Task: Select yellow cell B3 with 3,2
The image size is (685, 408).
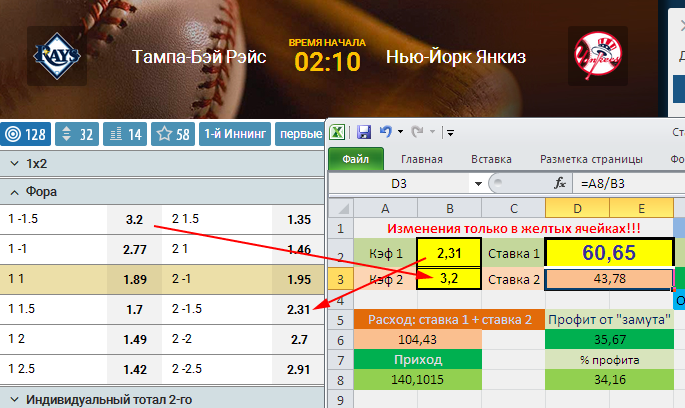Action: click(x=449, y=278)
